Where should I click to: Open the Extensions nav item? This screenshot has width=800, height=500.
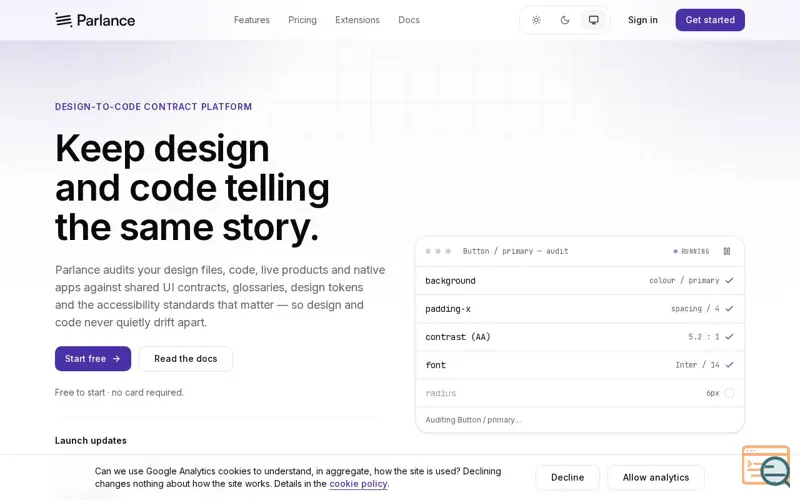(x=357, y=20)
